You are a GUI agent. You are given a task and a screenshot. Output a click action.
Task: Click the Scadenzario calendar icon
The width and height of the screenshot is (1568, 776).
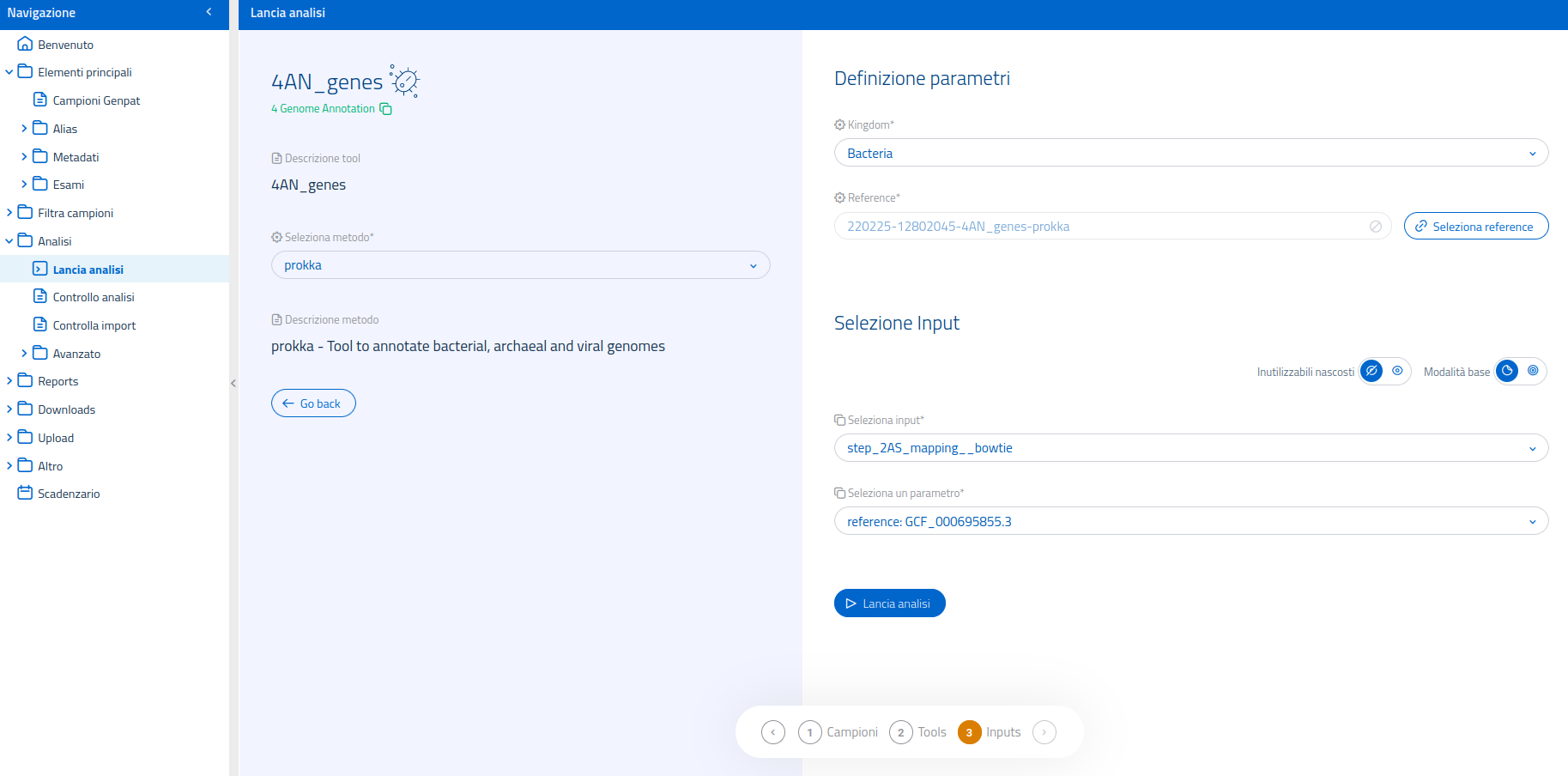pyautogui.click(x=25, y=493)
